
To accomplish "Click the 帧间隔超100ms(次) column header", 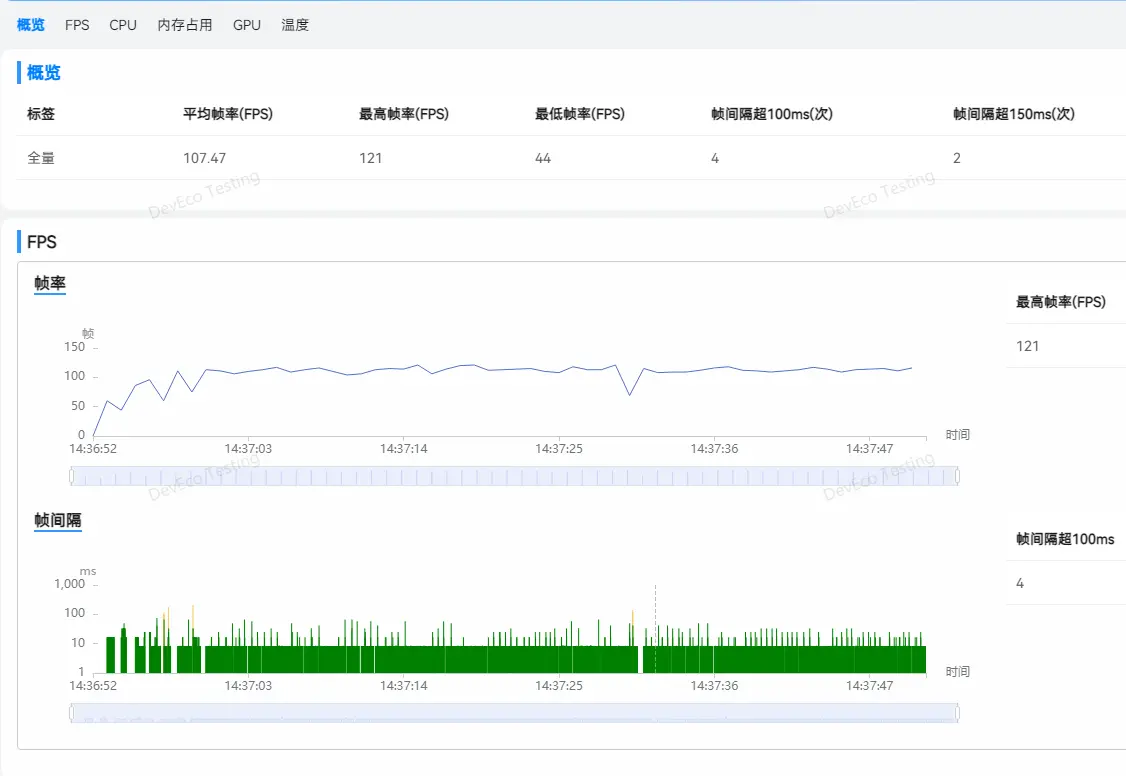I will click(x=771, y=114).
